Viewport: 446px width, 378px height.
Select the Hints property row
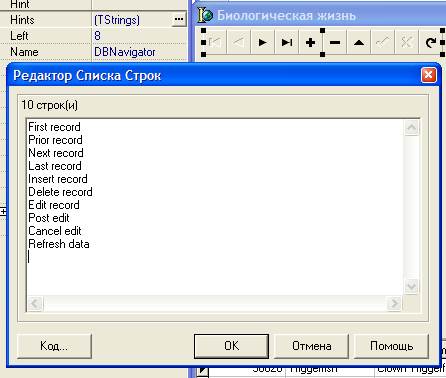[93, 20]
